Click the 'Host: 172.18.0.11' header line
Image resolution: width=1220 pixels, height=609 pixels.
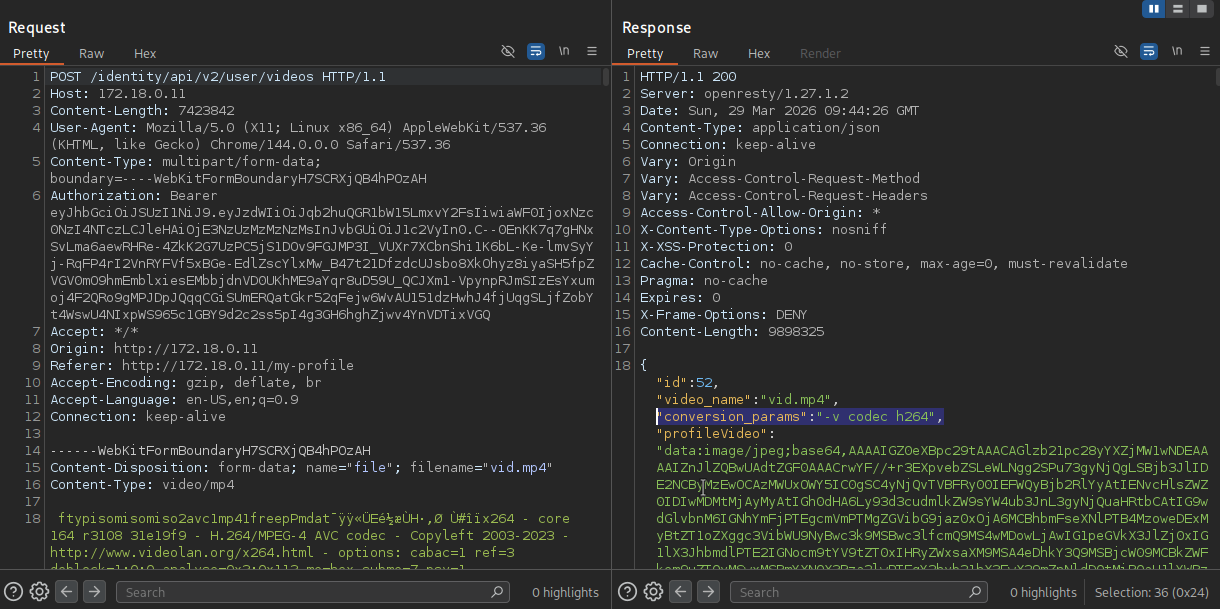(118, 94)
